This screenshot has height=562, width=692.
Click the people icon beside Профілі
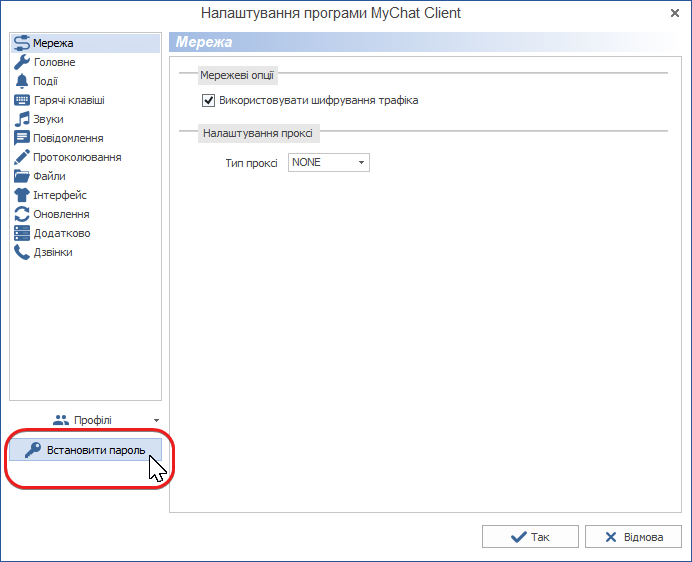[x=61, y=420]
